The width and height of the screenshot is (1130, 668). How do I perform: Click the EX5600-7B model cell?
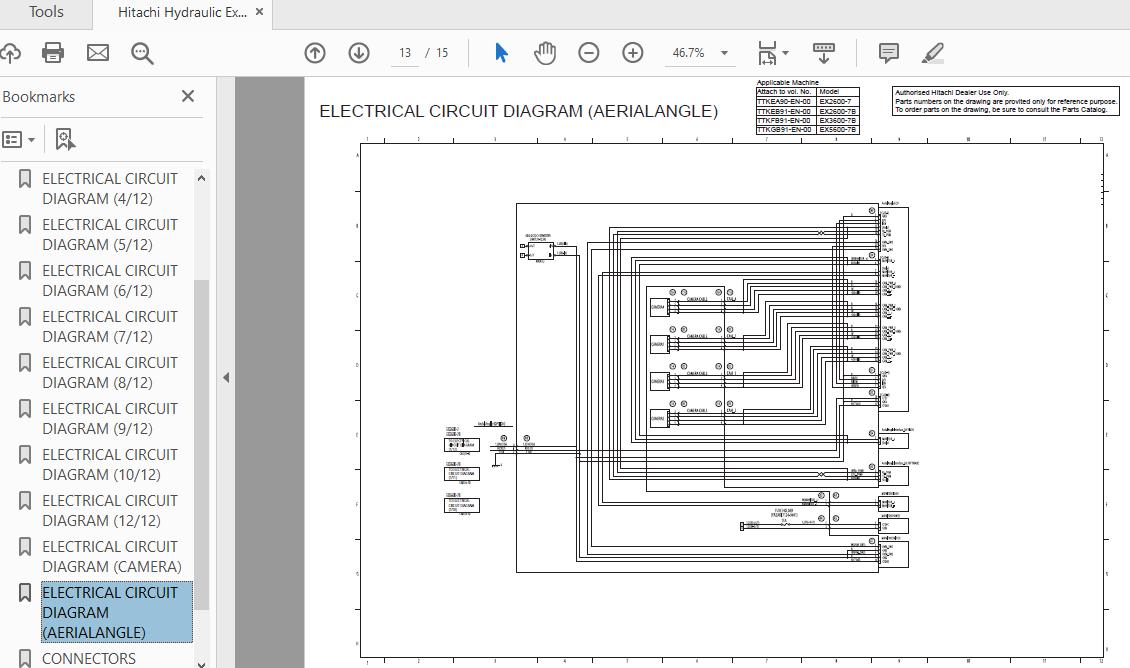[837, 130]
